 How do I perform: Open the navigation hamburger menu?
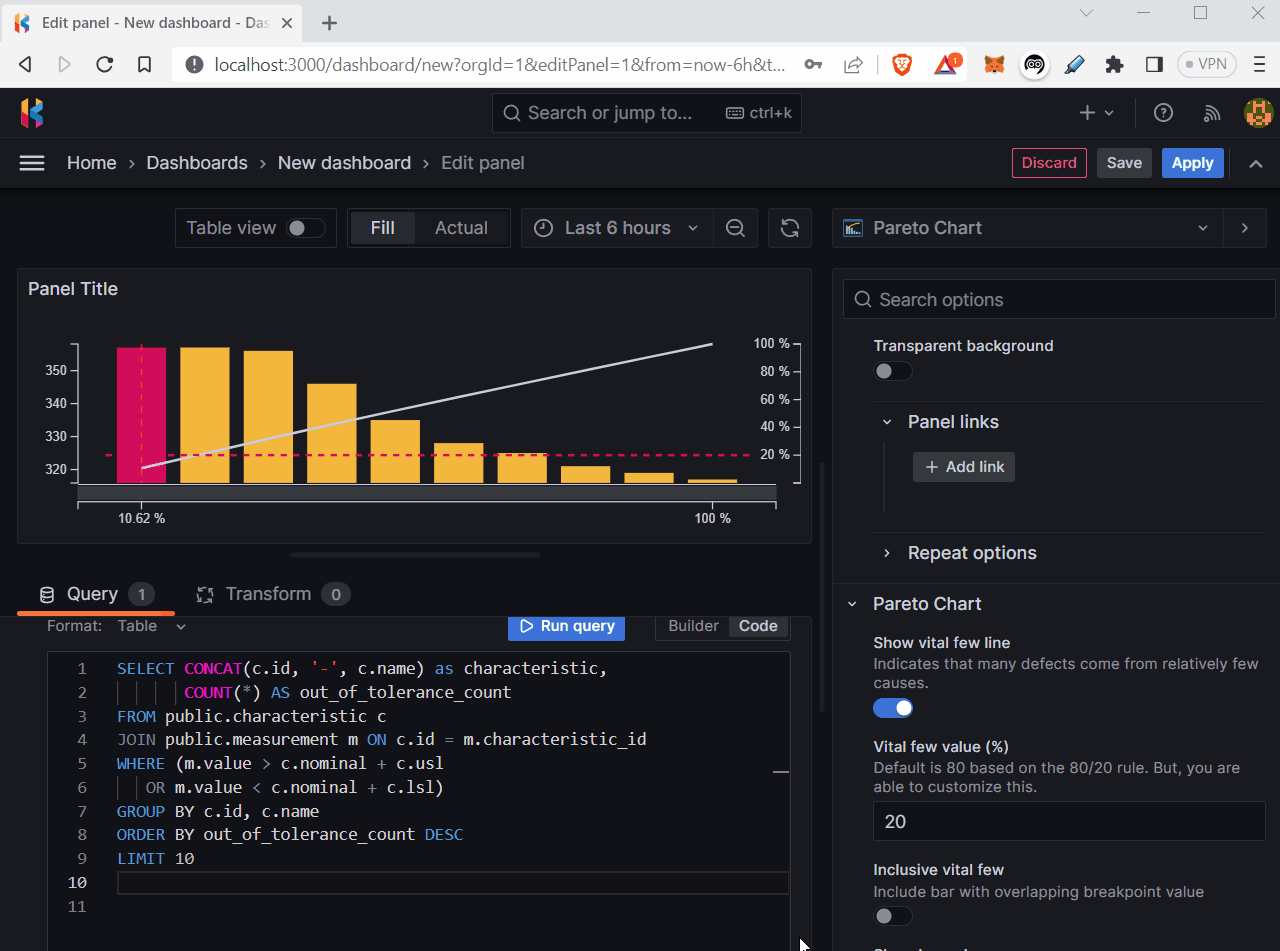point(32,162)
